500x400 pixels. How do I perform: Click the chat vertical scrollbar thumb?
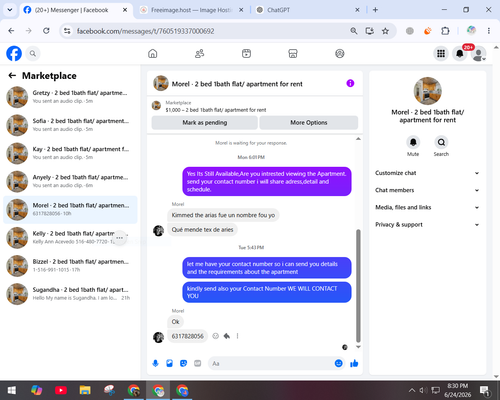358,286
